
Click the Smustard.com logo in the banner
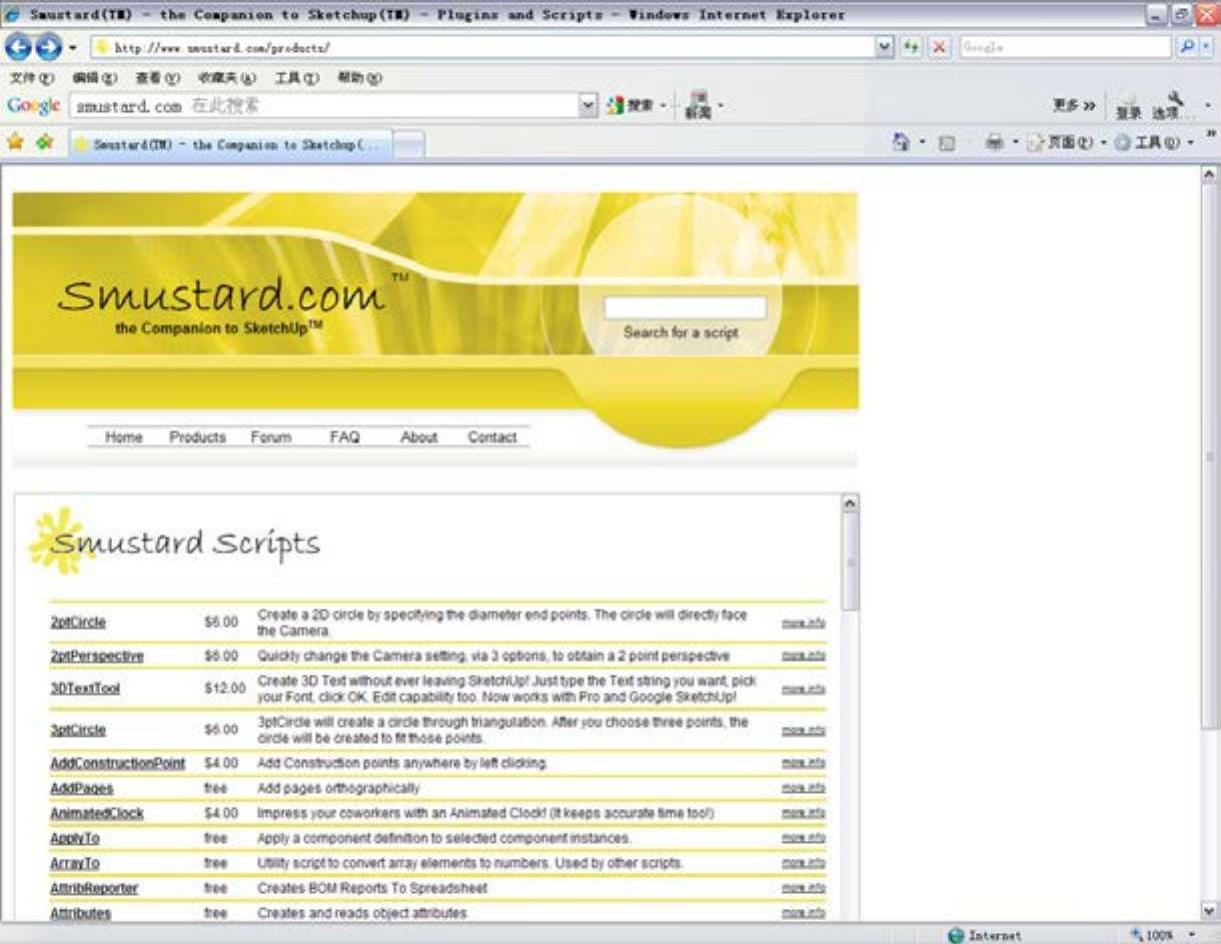pyautogui.click(x=221, y=296)
